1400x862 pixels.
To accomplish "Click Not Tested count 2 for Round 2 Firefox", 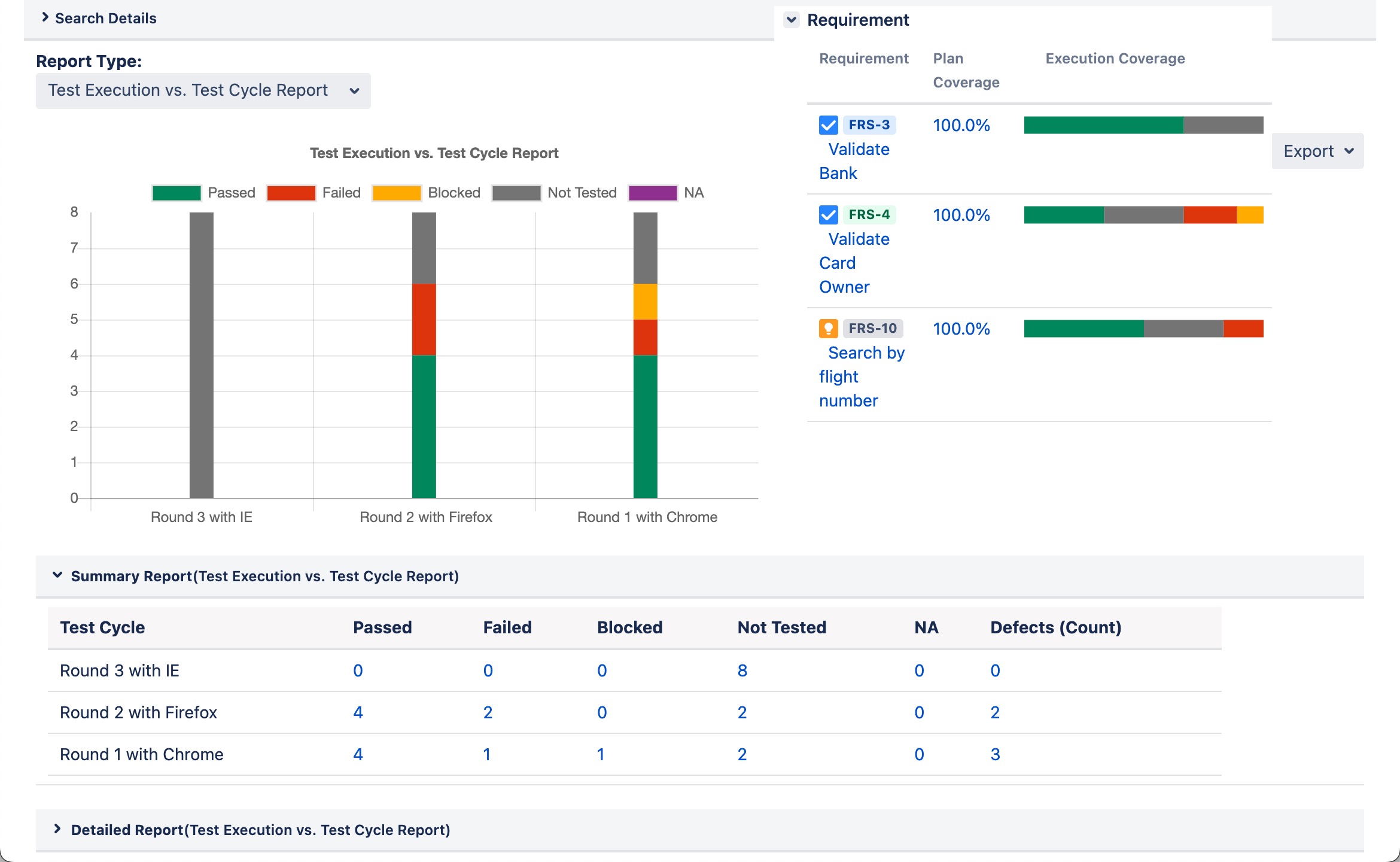I will coord(742,712).
